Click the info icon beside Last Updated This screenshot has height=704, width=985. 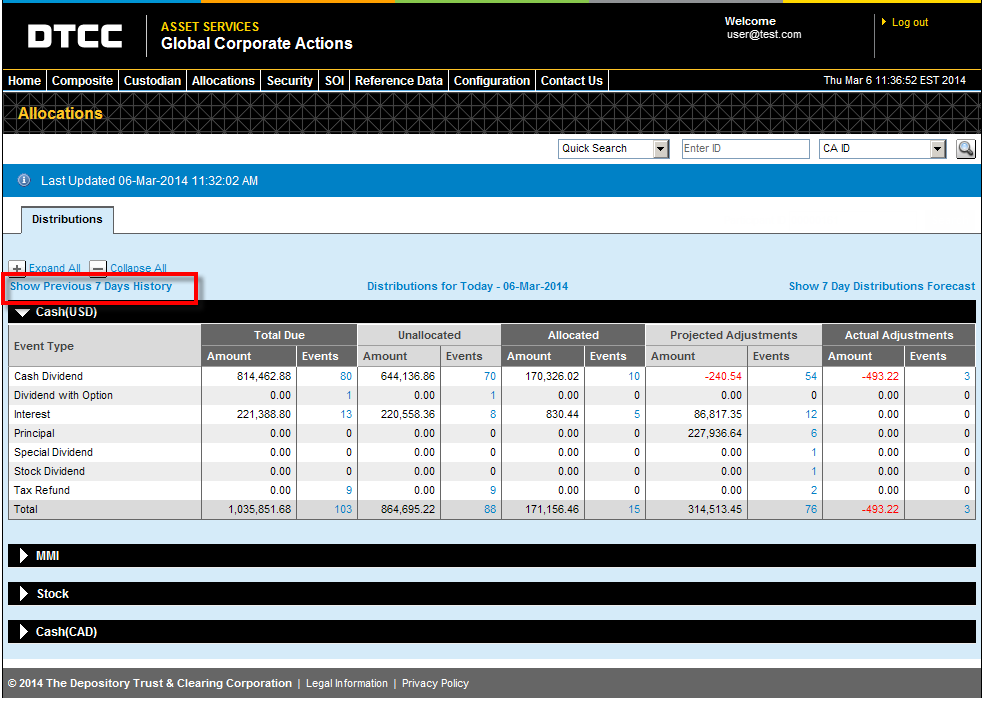[24, 181]
